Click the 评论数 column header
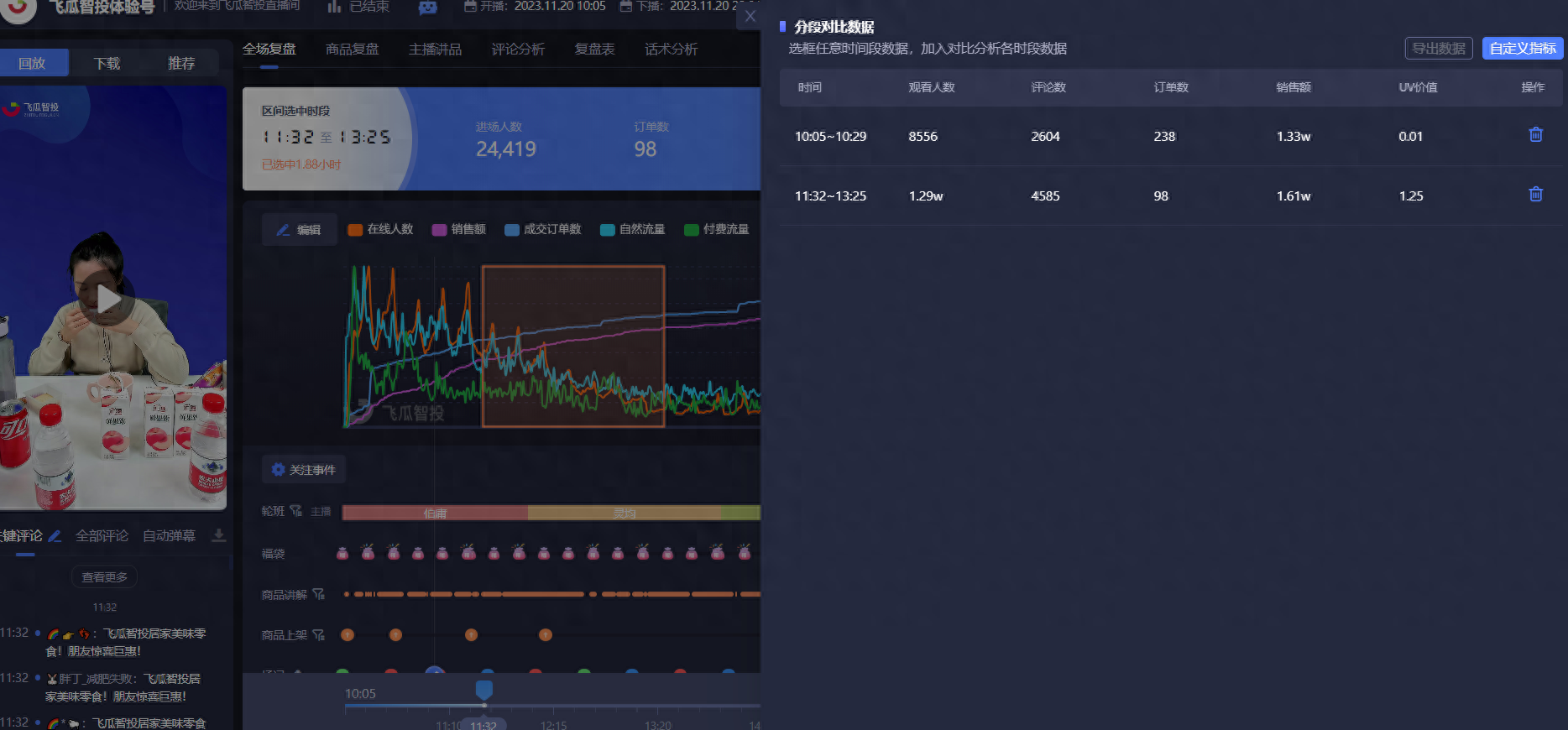 (1048, 87)
